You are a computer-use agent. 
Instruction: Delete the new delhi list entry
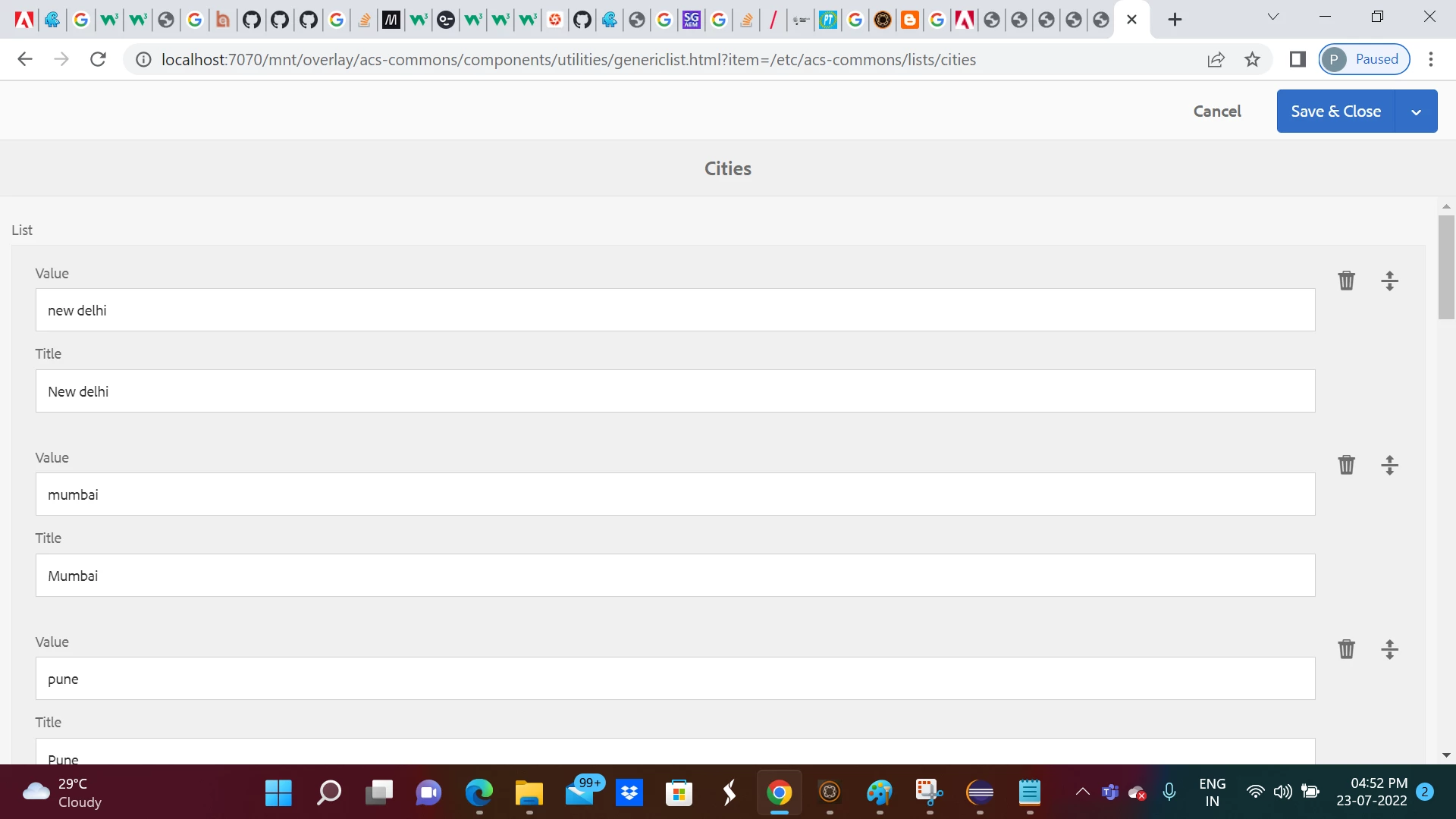1346,281
